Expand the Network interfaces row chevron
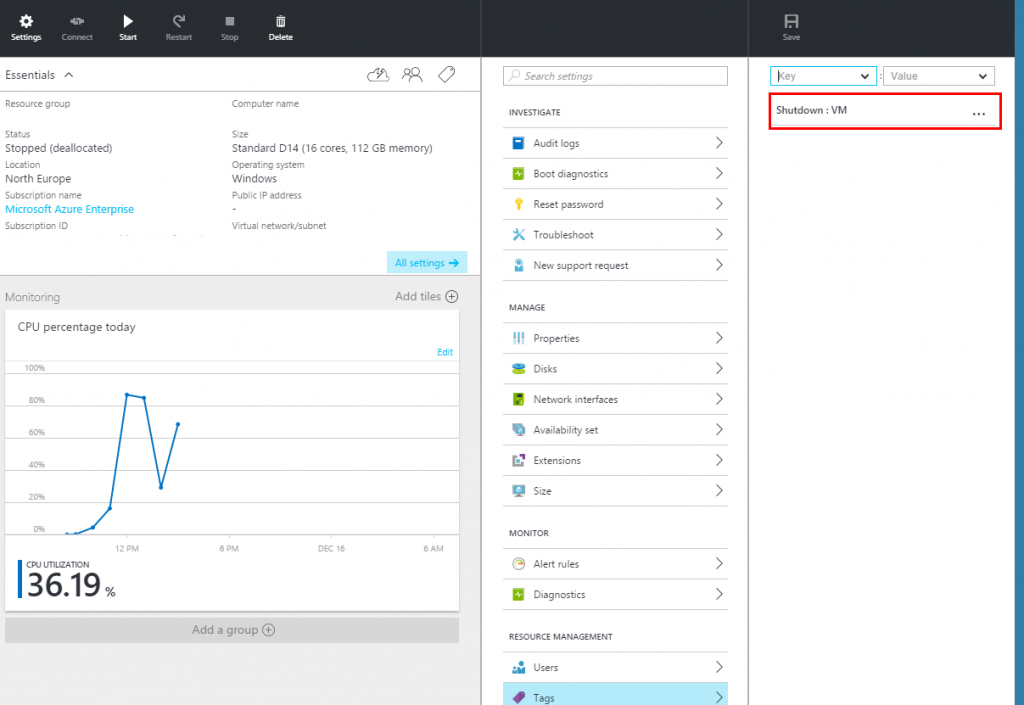The height and width of the screenshot is (705, 1024). pyautogui.click(x=719, y=399)
